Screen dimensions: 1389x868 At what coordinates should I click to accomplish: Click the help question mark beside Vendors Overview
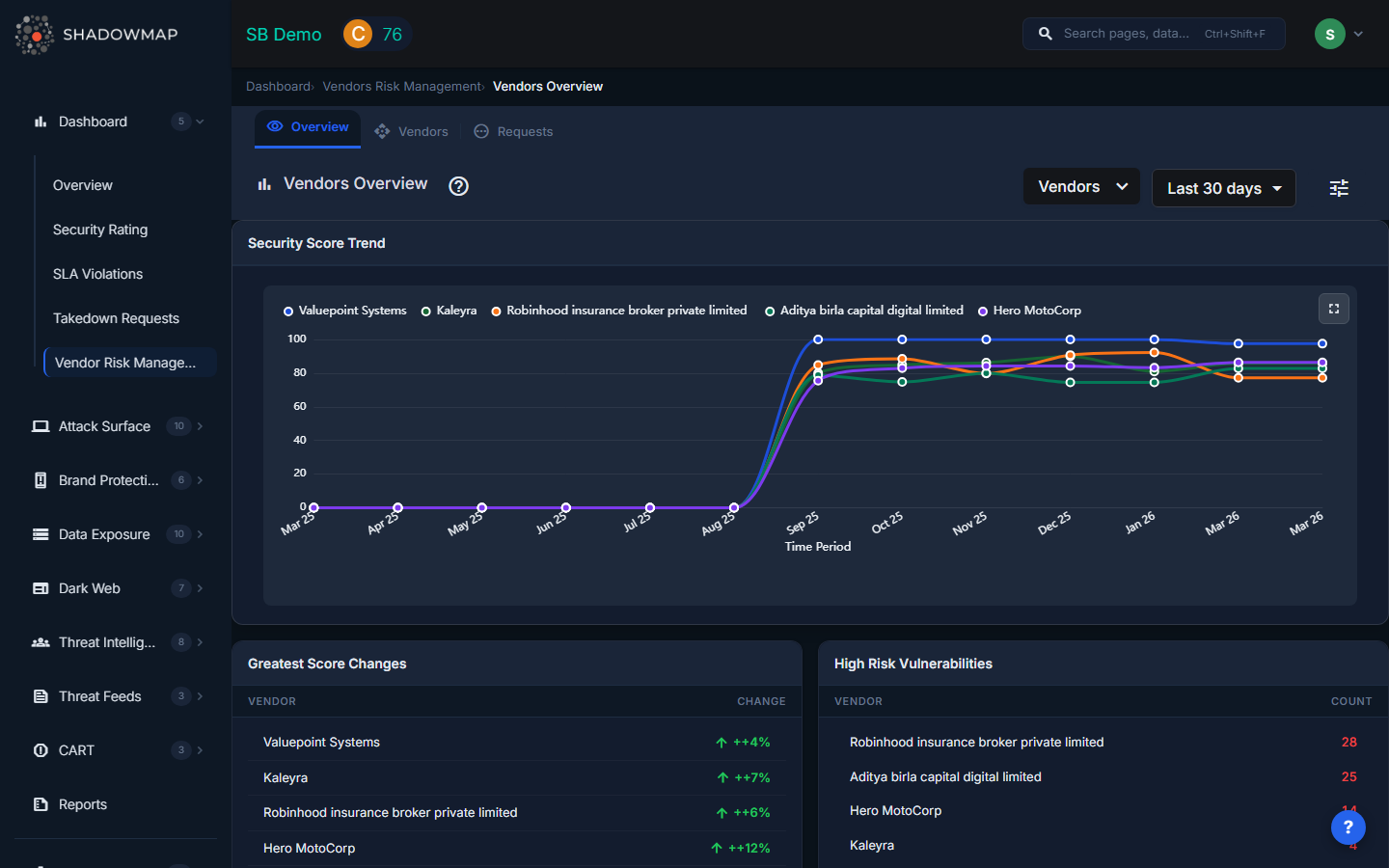pos(459,186)
